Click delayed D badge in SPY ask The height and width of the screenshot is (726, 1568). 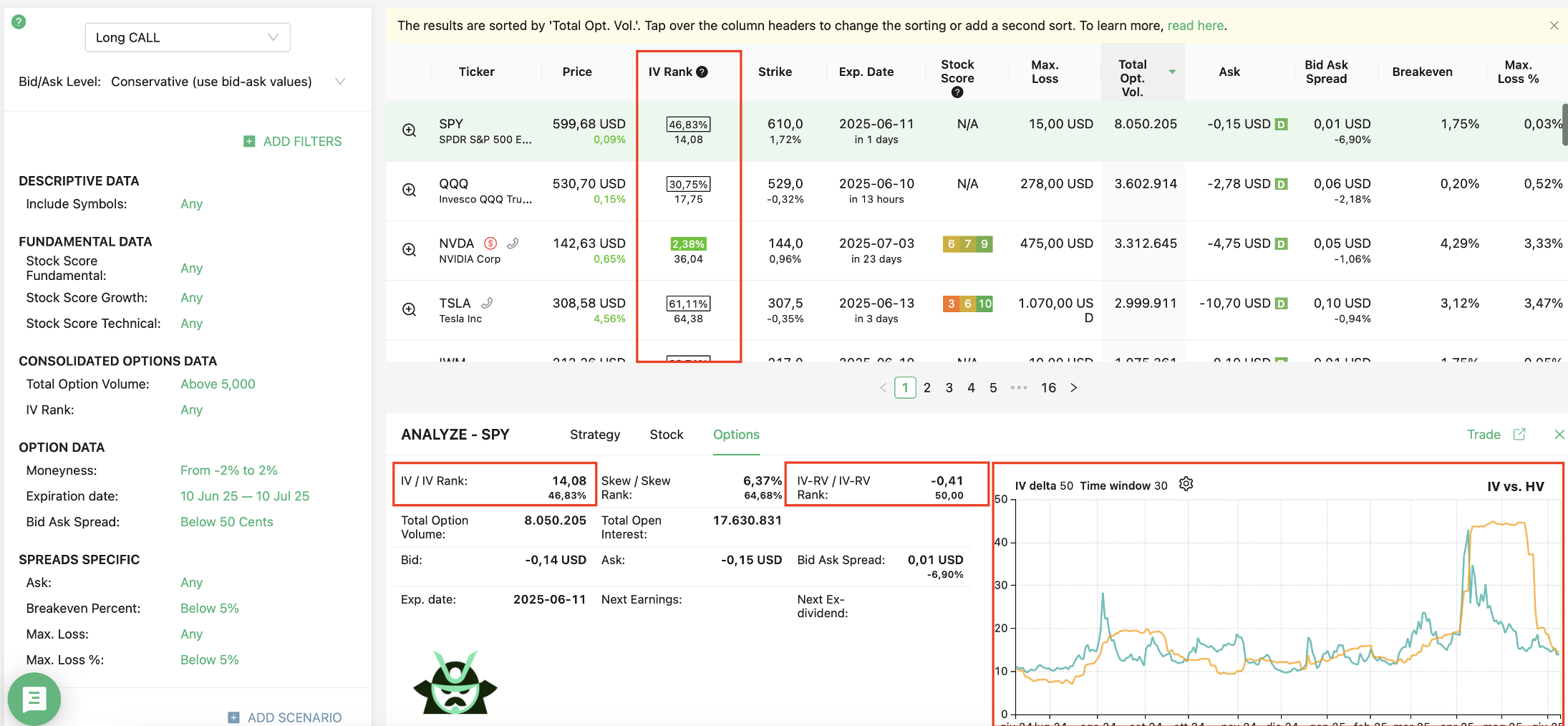[1282, 125]
